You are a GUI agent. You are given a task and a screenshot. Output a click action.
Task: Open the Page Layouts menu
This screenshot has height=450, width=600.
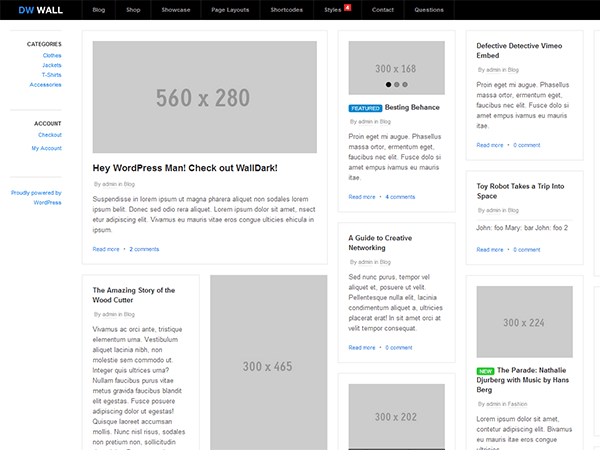pyautogui.click(x=230, y=10)
